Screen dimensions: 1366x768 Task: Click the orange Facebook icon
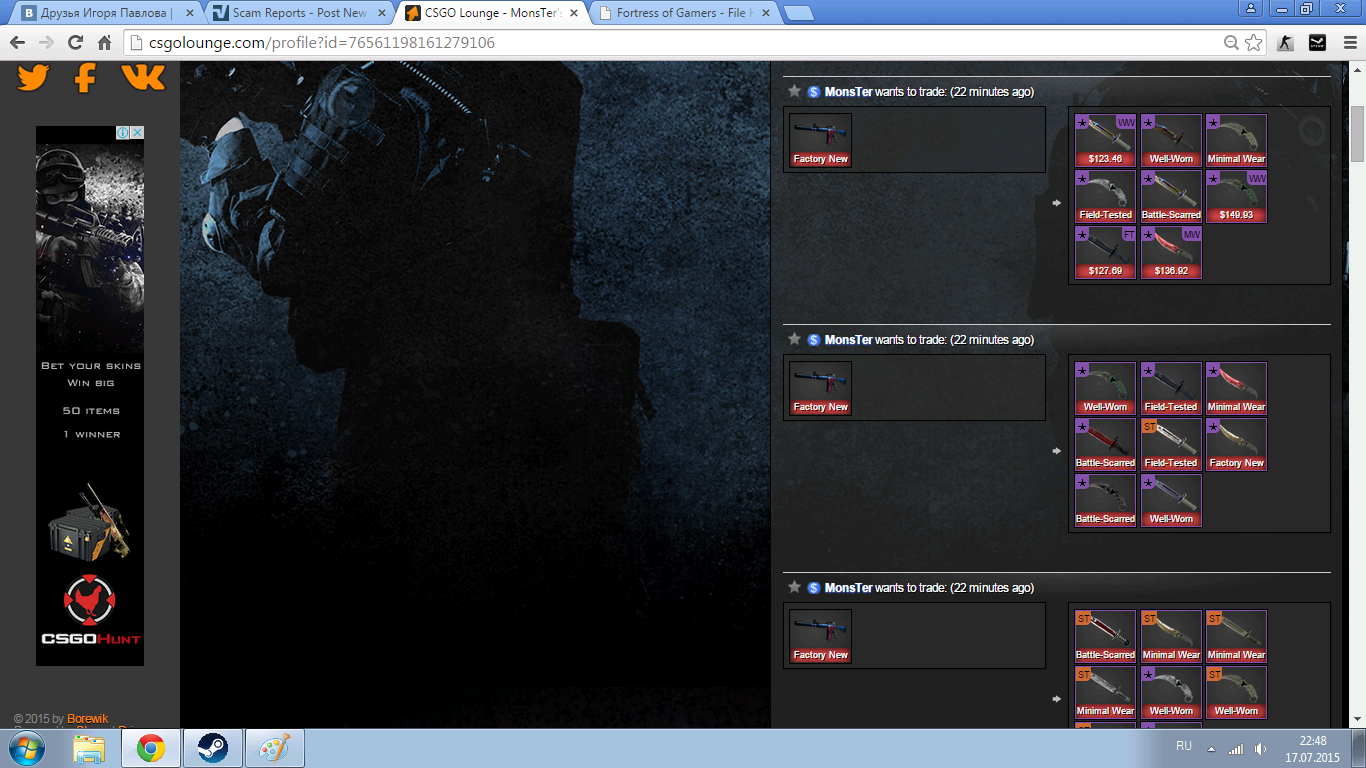(x=86, y=78)
